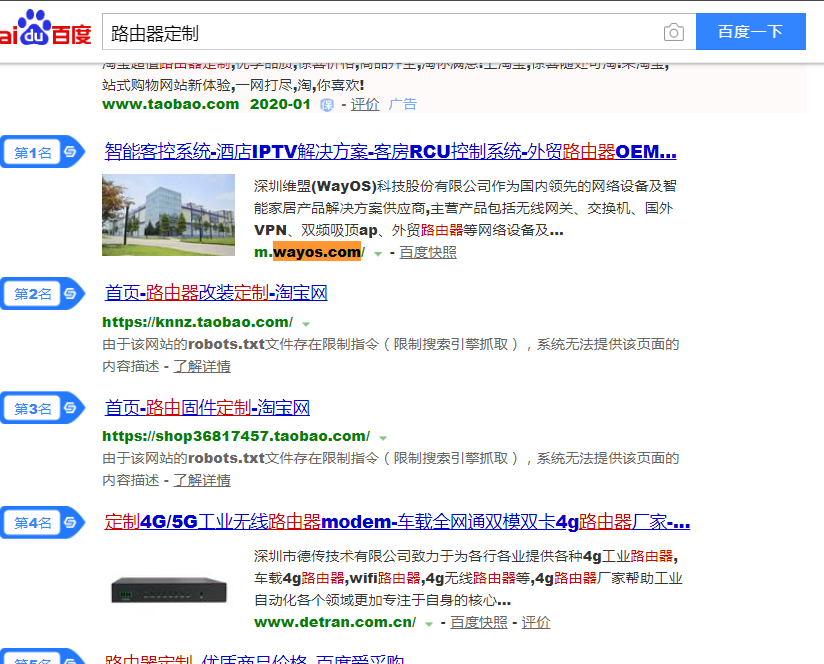Open 智能客控系统-酒店IPTV解决方案 result title
Viewport: 824px width, 664px height.
(x=390, y=152)
